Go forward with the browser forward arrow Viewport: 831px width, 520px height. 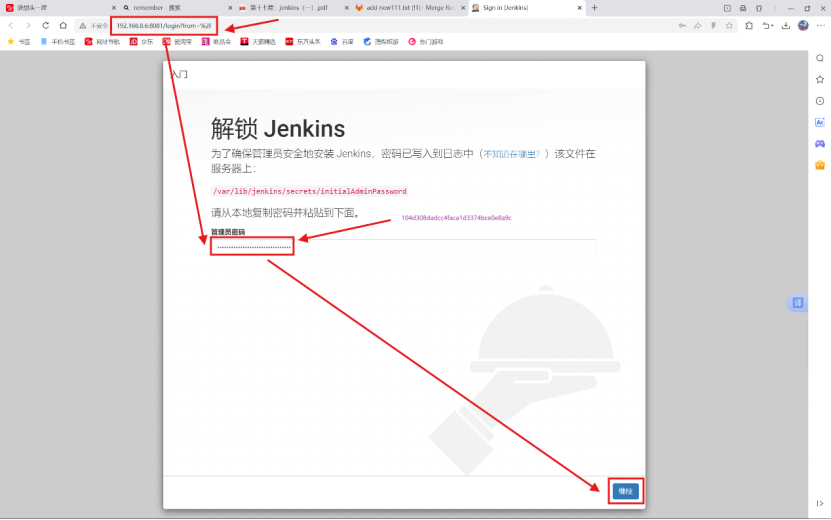[28, 25]
